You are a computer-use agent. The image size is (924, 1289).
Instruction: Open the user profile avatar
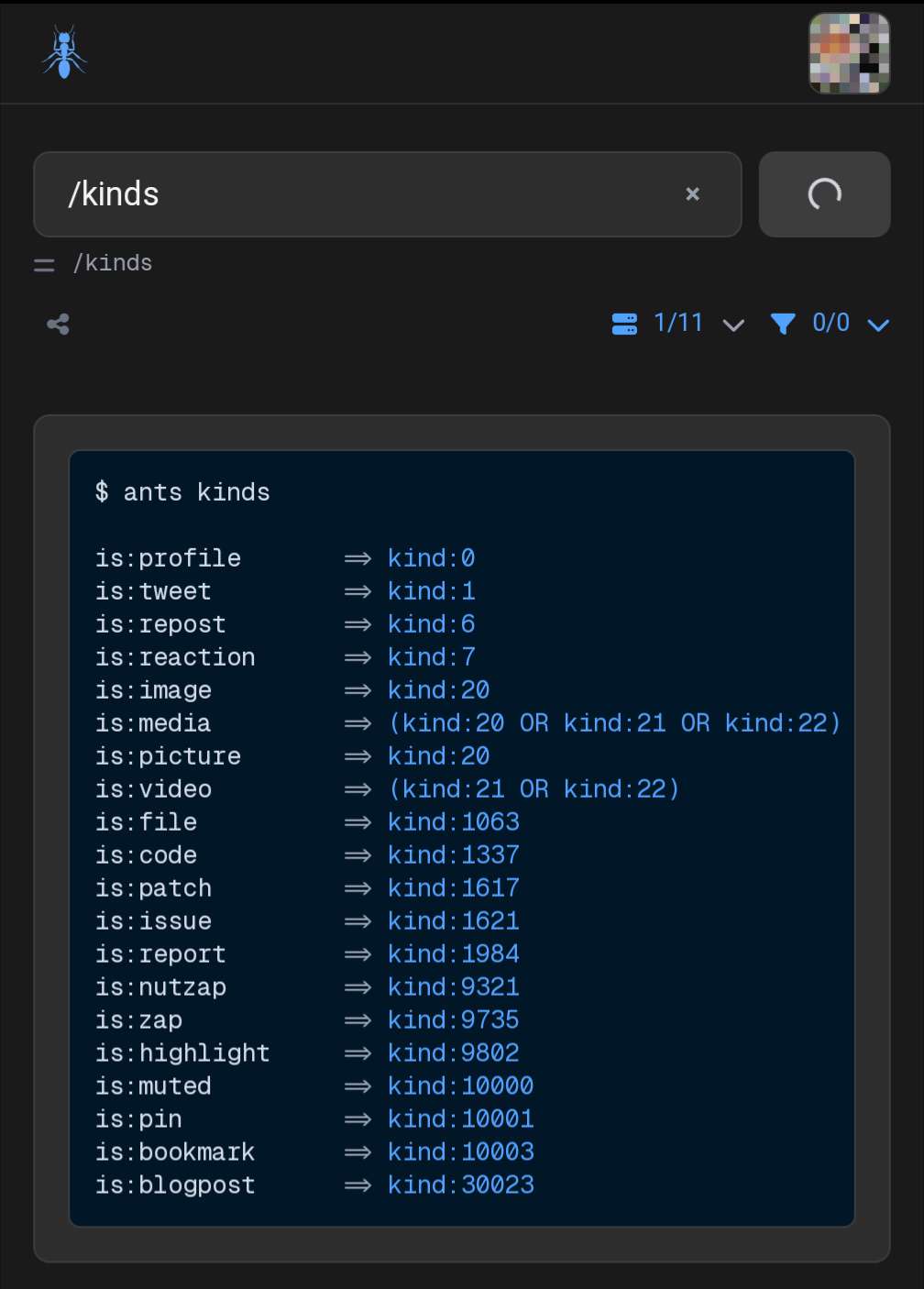coord(848,53)
